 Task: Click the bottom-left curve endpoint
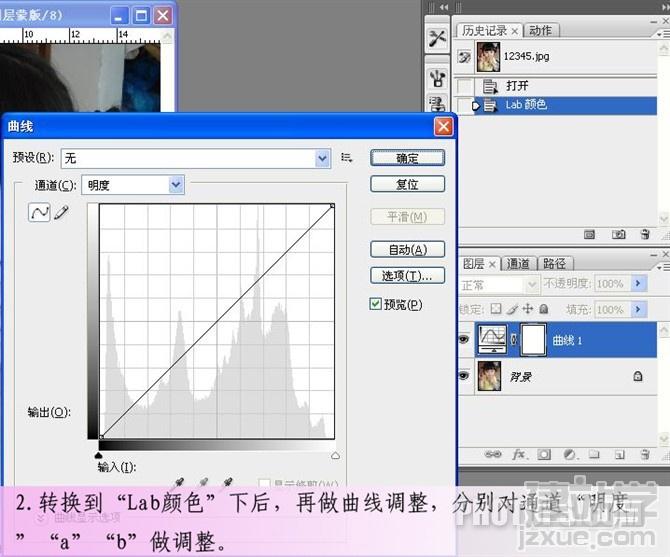[x=101, y=437]
